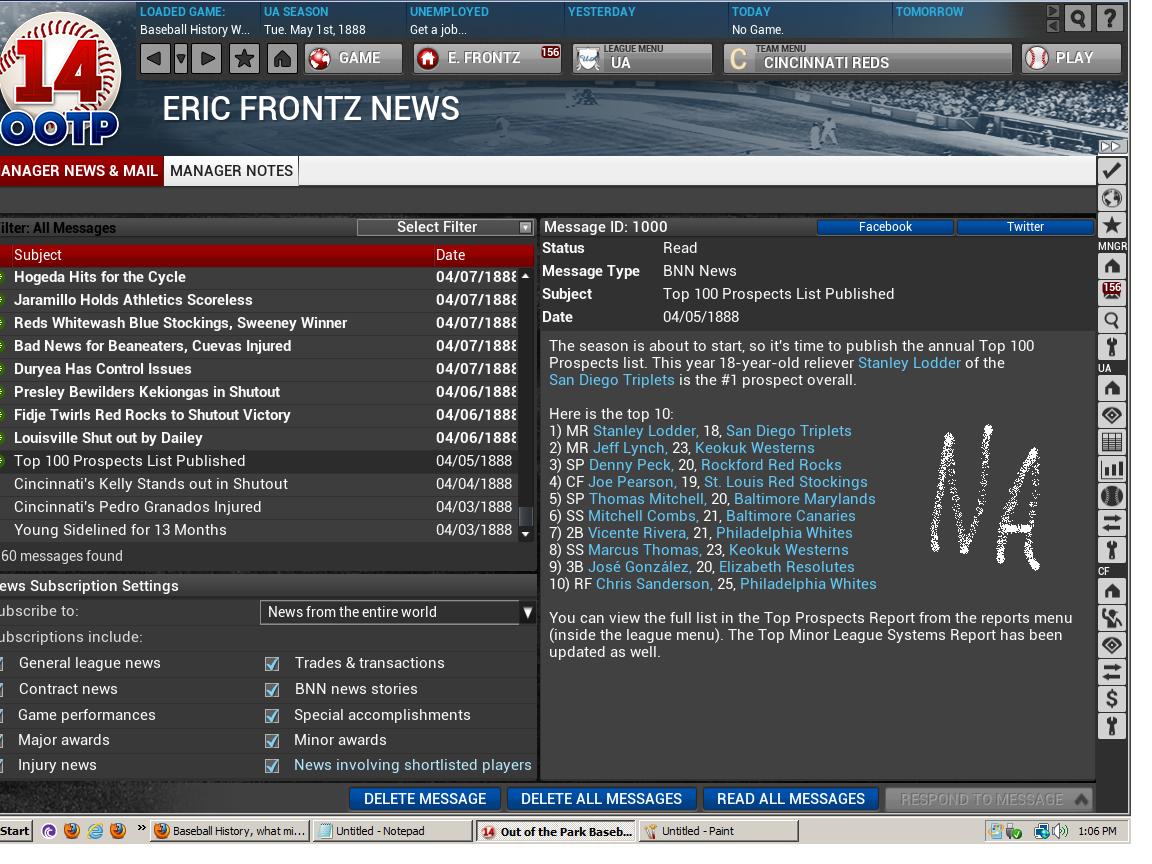Toggle the BNN news stories checkbox

pyautogui.click(x=272, y=689)
